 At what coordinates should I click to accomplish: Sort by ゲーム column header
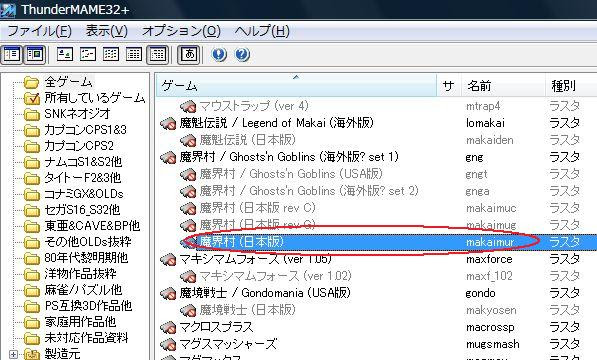click(296, 86)
